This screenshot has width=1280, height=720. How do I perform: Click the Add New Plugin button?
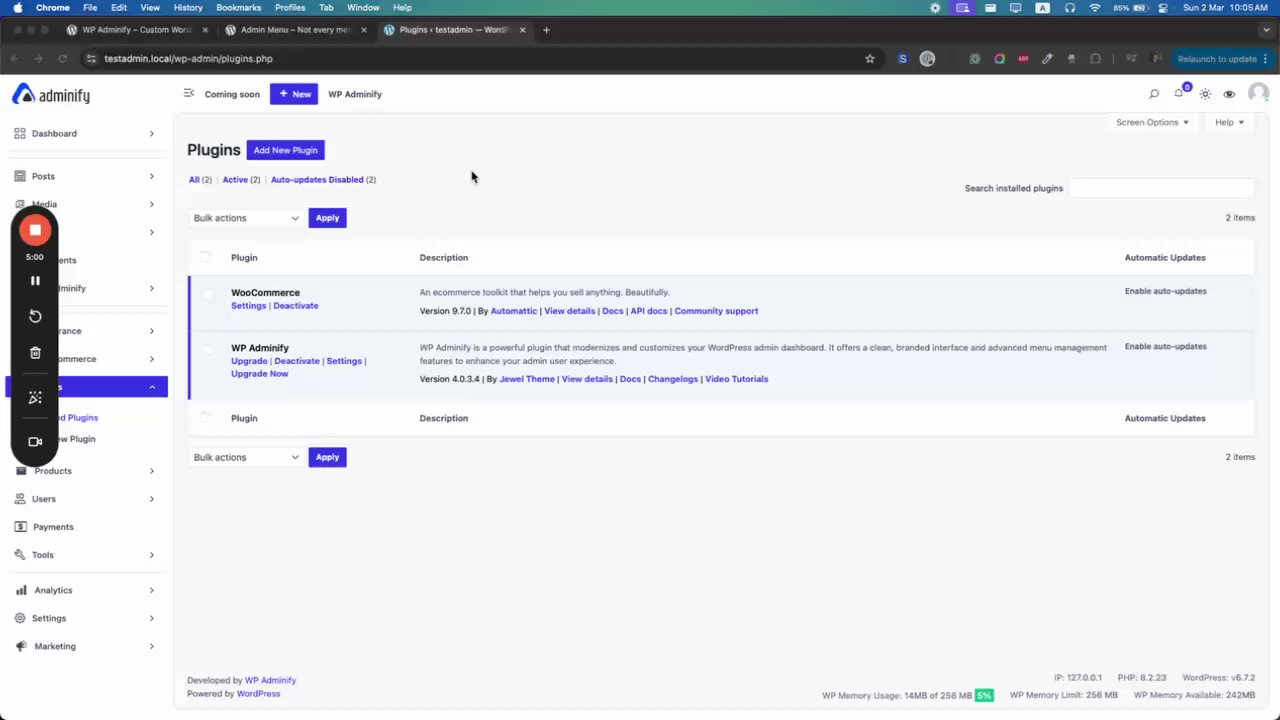point(285,150)
